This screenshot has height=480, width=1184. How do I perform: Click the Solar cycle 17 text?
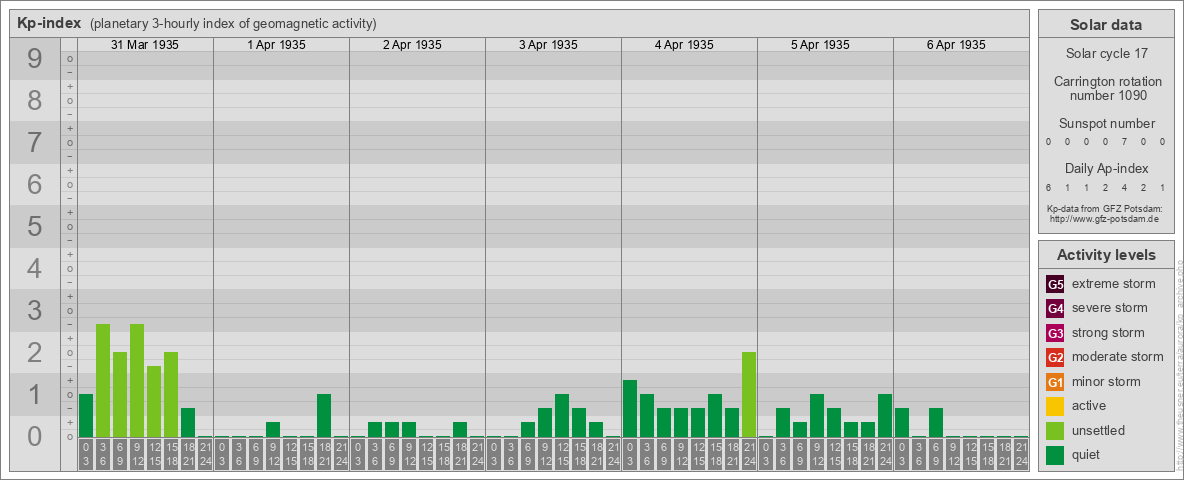click(1106, 54)
